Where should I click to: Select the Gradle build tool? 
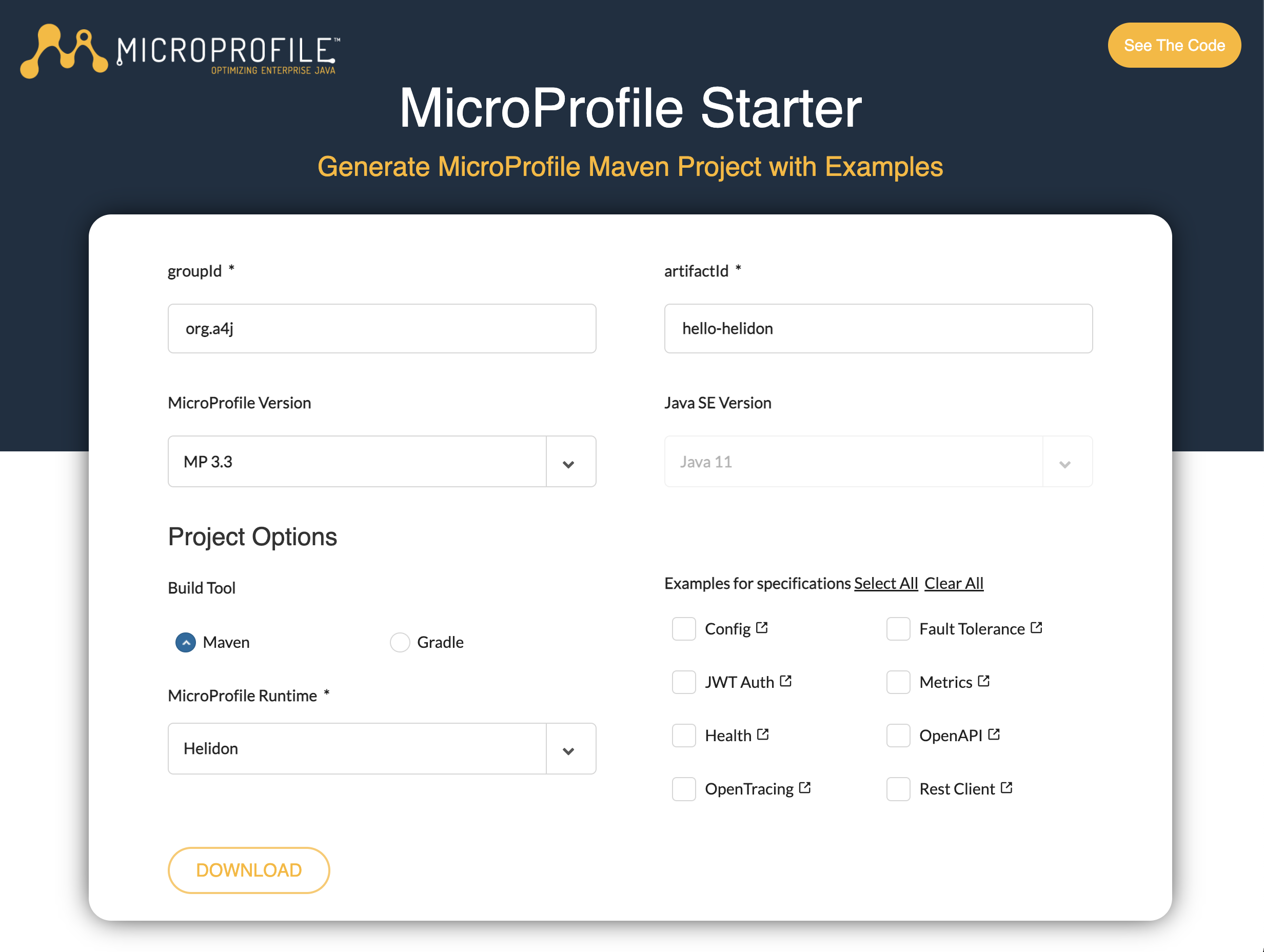coord(400,642)
